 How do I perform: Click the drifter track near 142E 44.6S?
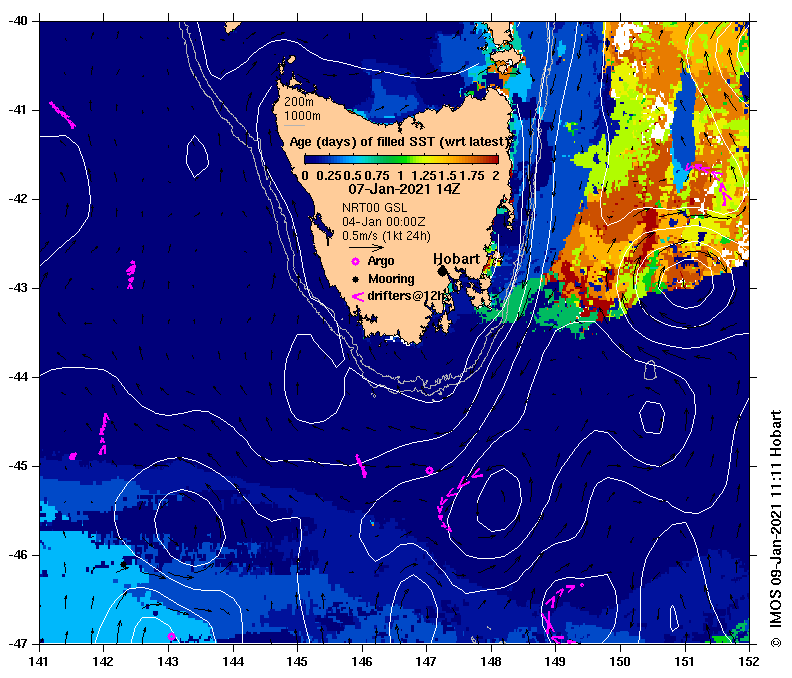click(x=104, y=433)
